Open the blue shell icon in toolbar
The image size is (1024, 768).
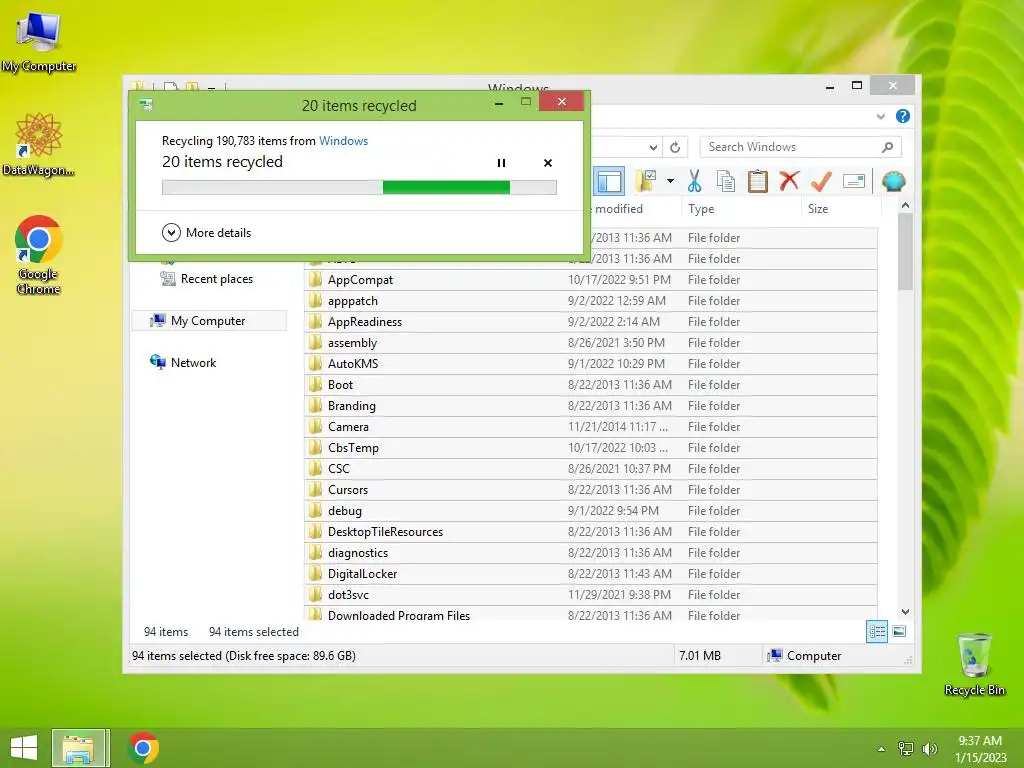[x=893, y=181]
